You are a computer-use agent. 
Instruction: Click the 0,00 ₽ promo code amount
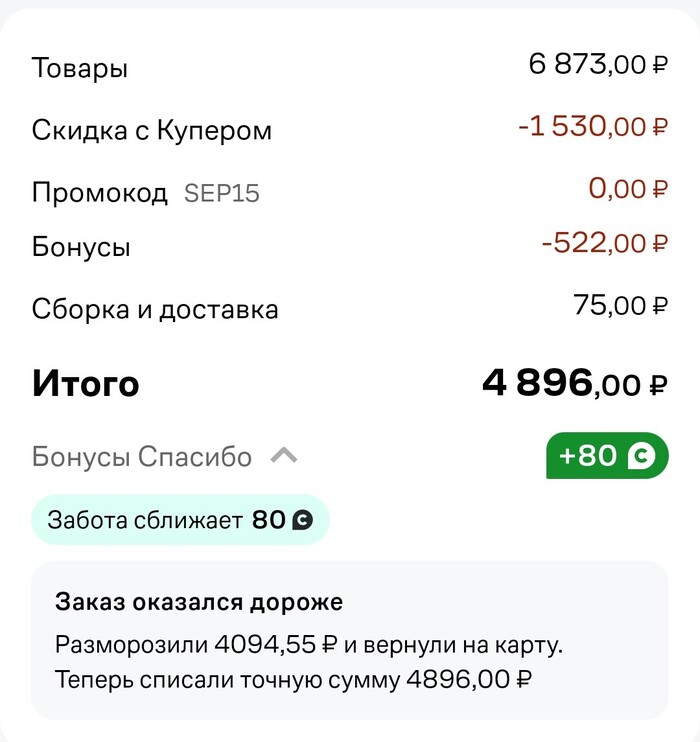point(628,188)
